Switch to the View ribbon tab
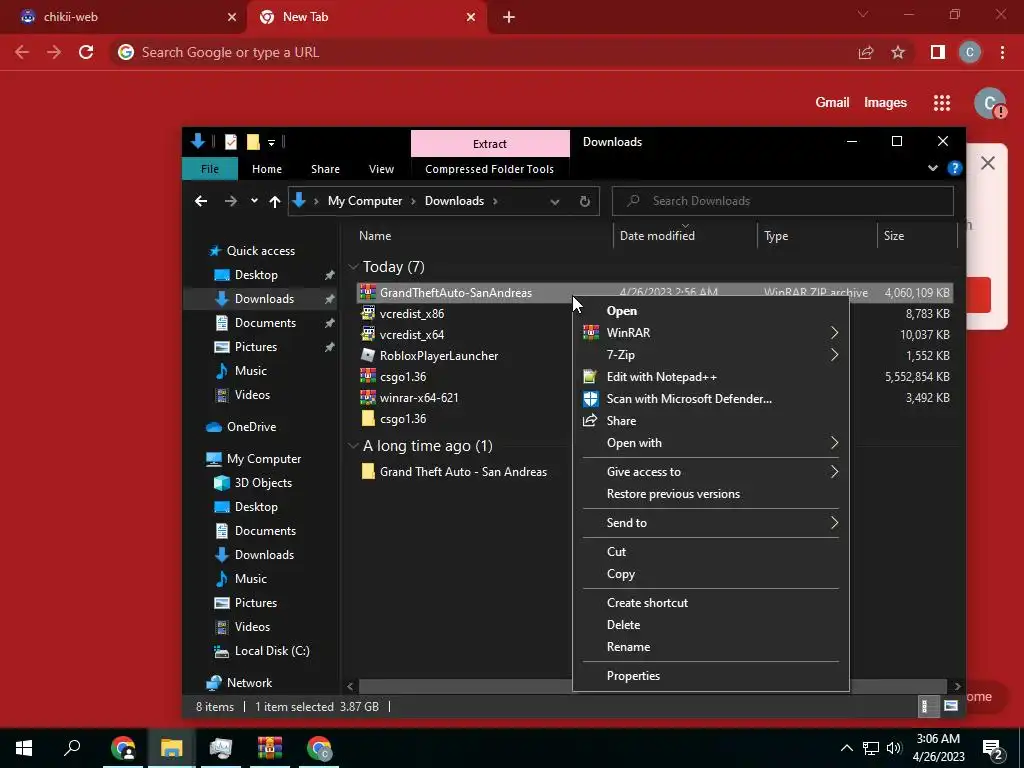The height and width of the screenshot is (768, 1024). click(381, 168)
